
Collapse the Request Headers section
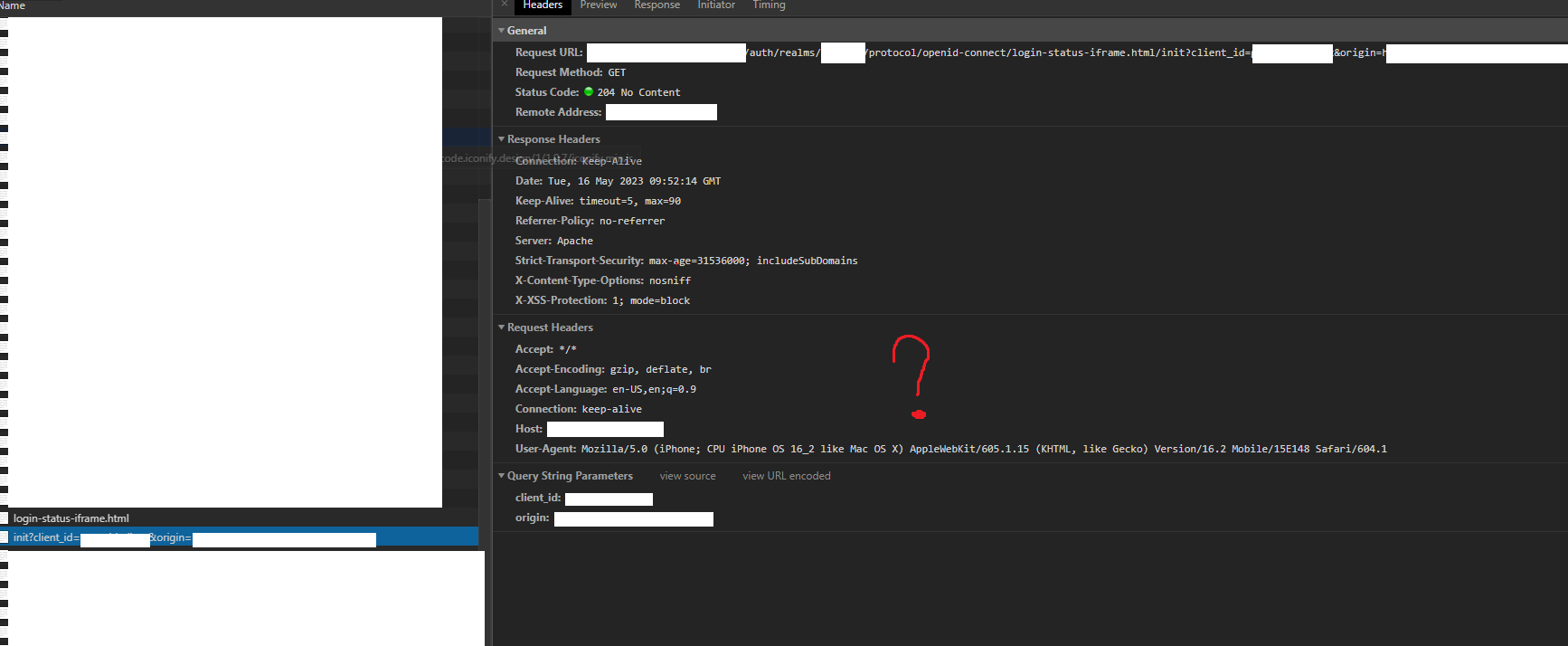point(502,328)
